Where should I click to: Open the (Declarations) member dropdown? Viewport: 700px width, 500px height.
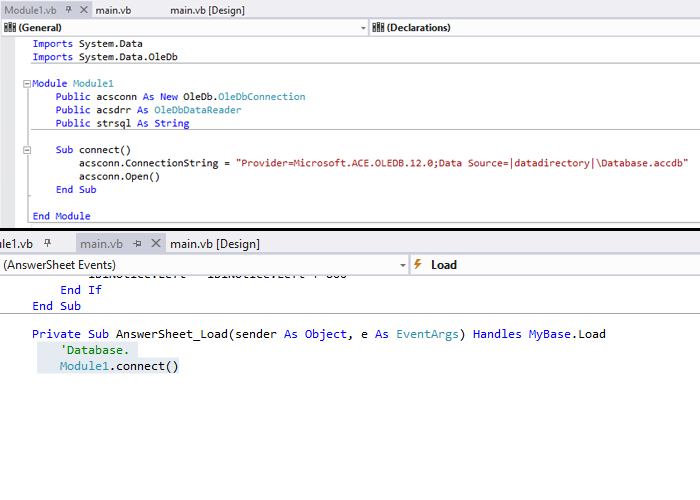535,28
